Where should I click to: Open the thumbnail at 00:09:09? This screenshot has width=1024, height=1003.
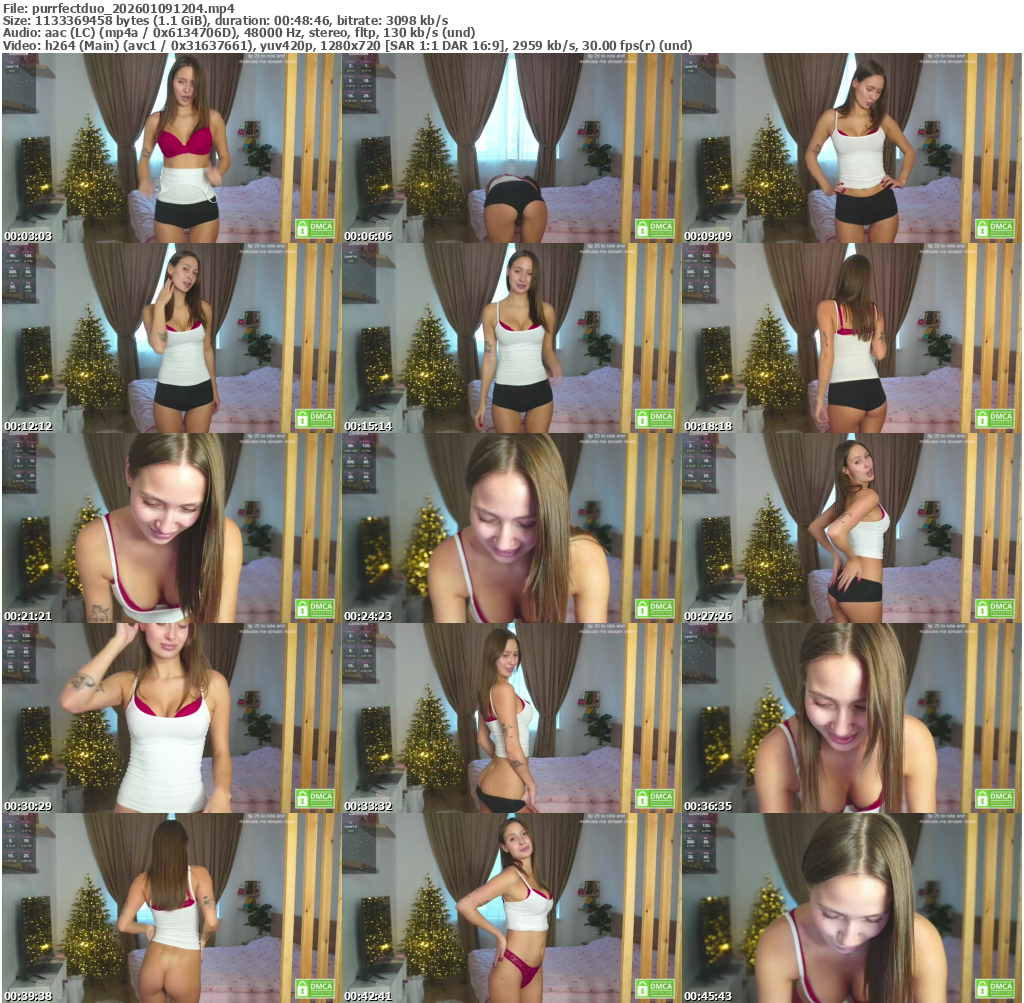coord(852,148)
